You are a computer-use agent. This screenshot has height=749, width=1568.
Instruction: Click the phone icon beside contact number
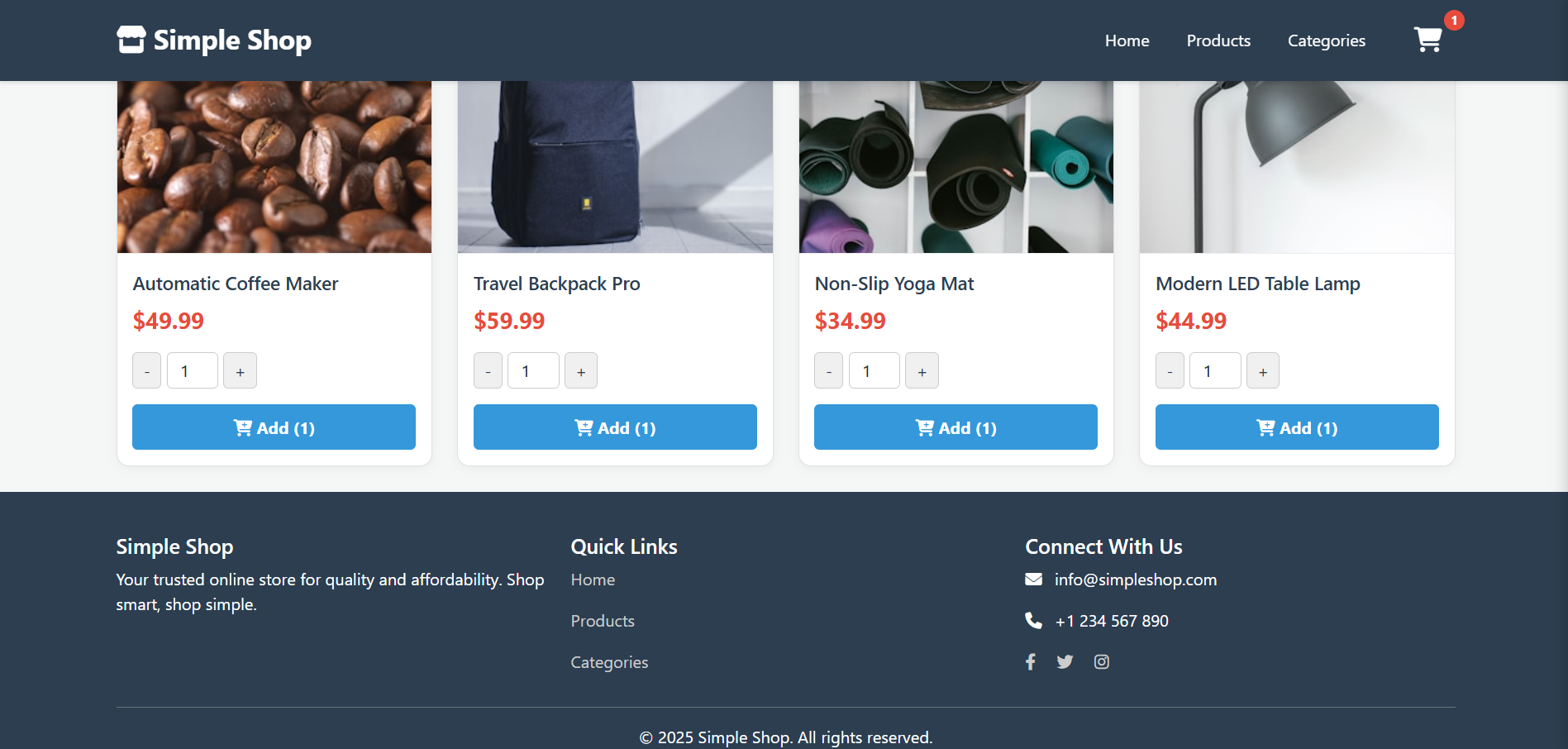pos(1034,620)
